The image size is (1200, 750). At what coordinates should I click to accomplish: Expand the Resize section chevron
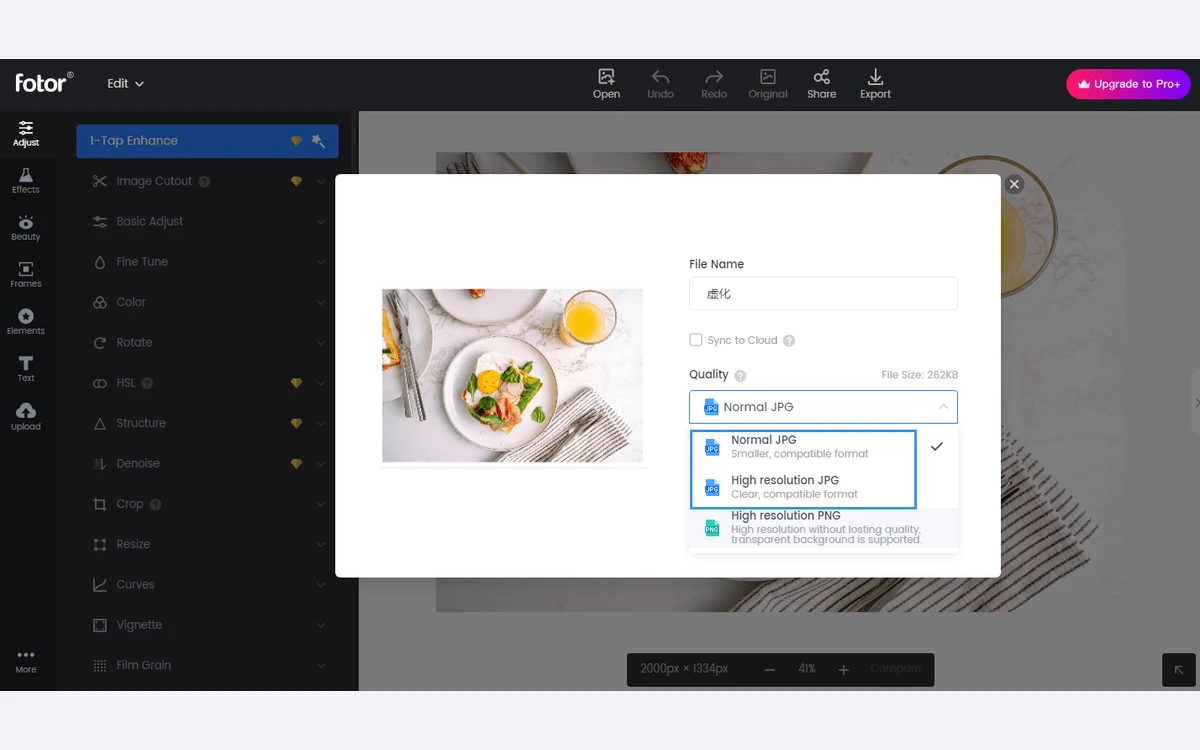click(x=321, y=544)
